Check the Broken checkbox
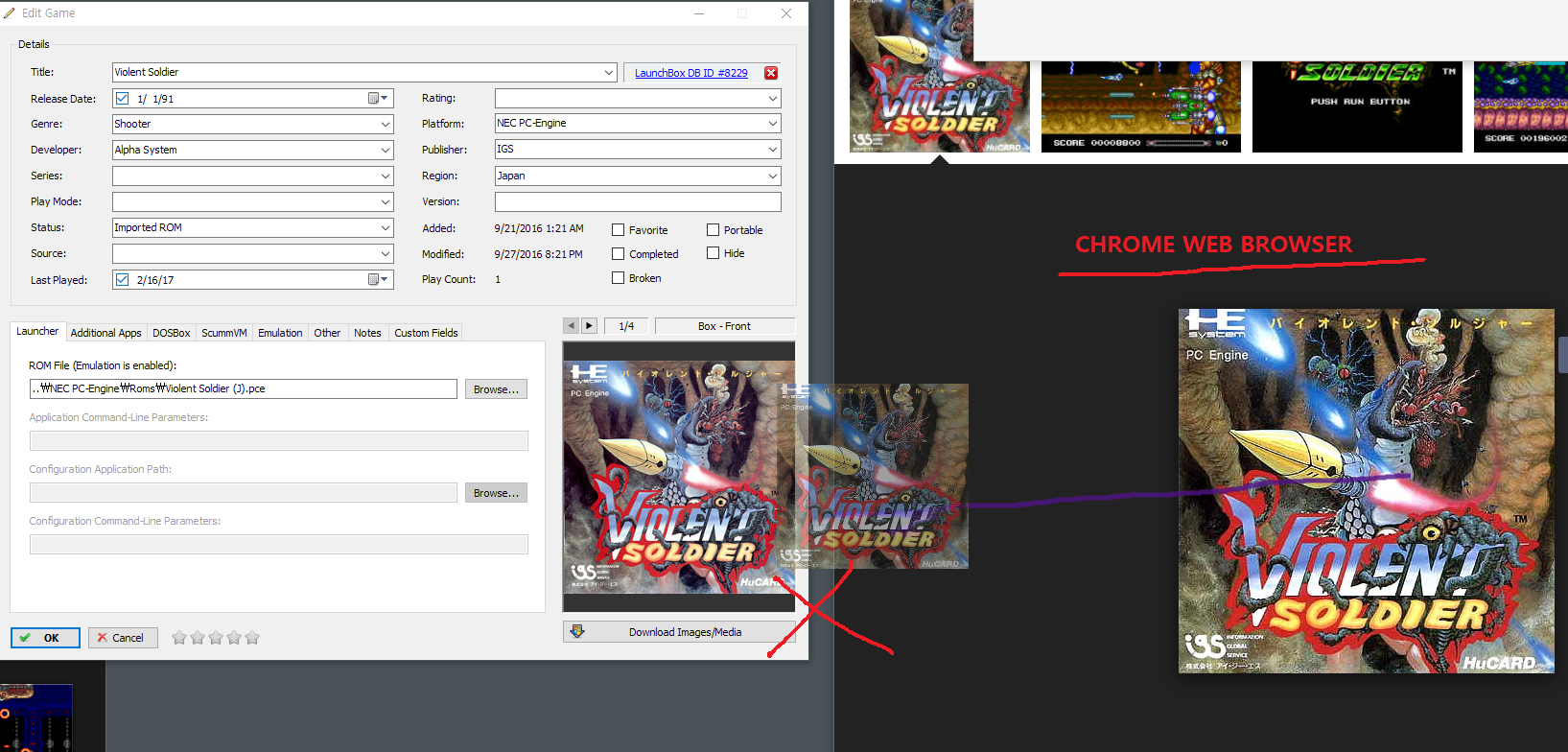Viewport: 1568px width, 752px height. [x=619, y=278]
